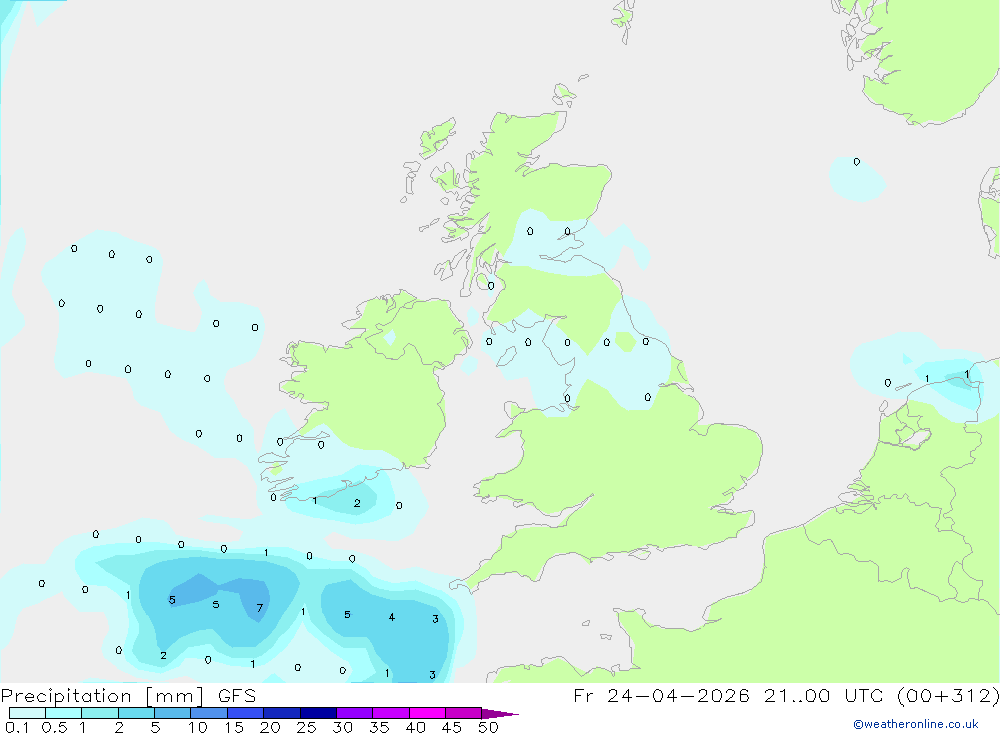Click the legend label '0.5'
The image size is (1000, 733).
click(x=54, y=727)
